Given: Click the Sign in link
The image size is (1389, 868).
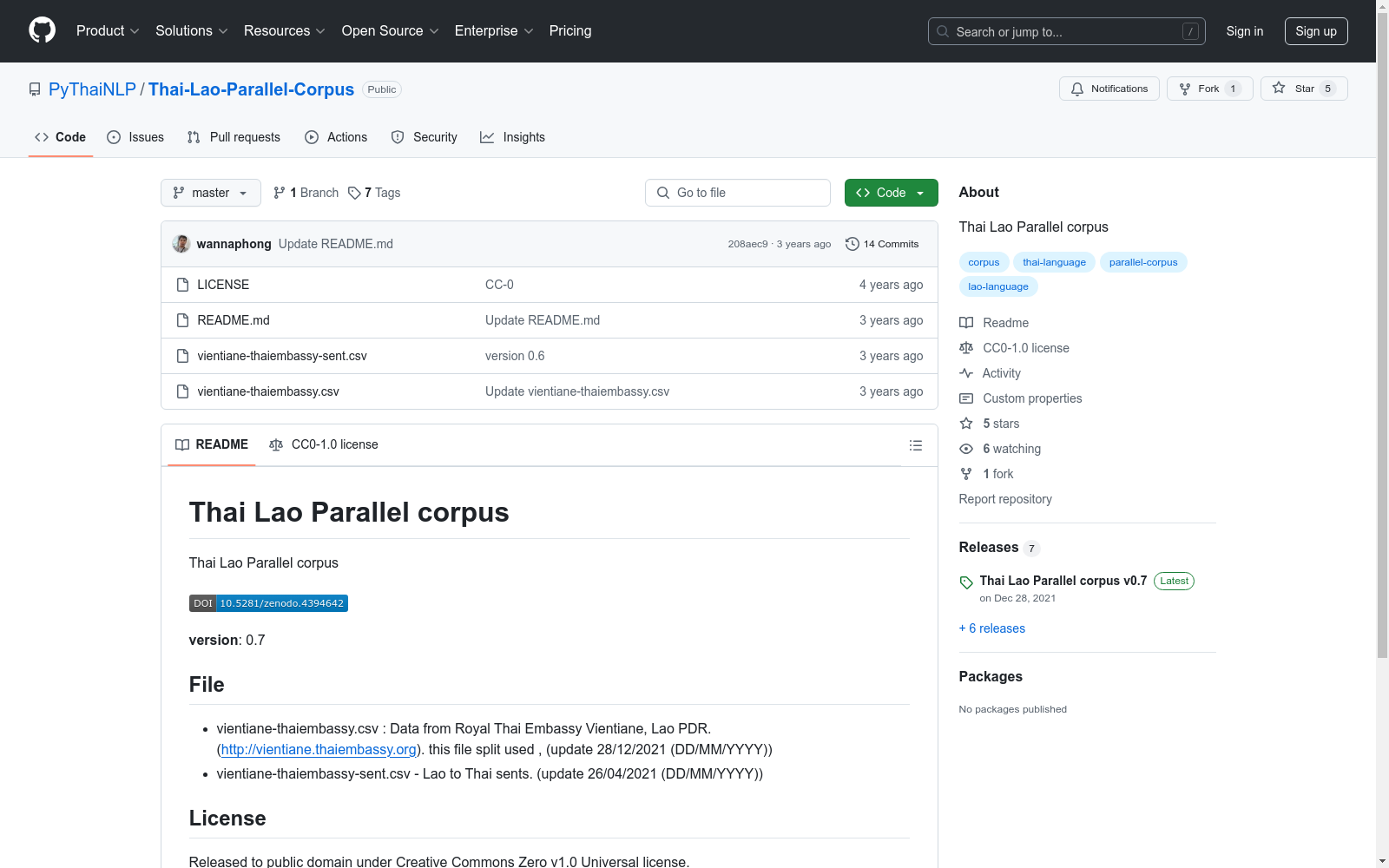Looking at the screenshot, I should pyautogui.click(x=1245, y=31).
